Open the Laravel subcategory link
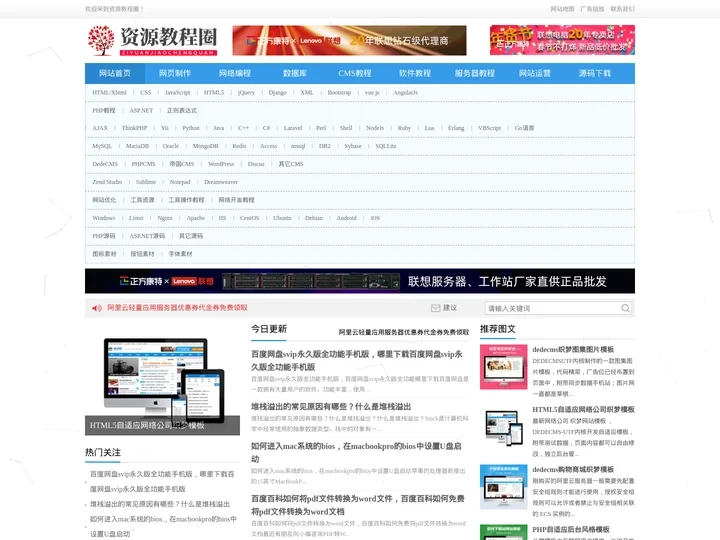This screenshot has width=720, height=540. pos(293,128)
